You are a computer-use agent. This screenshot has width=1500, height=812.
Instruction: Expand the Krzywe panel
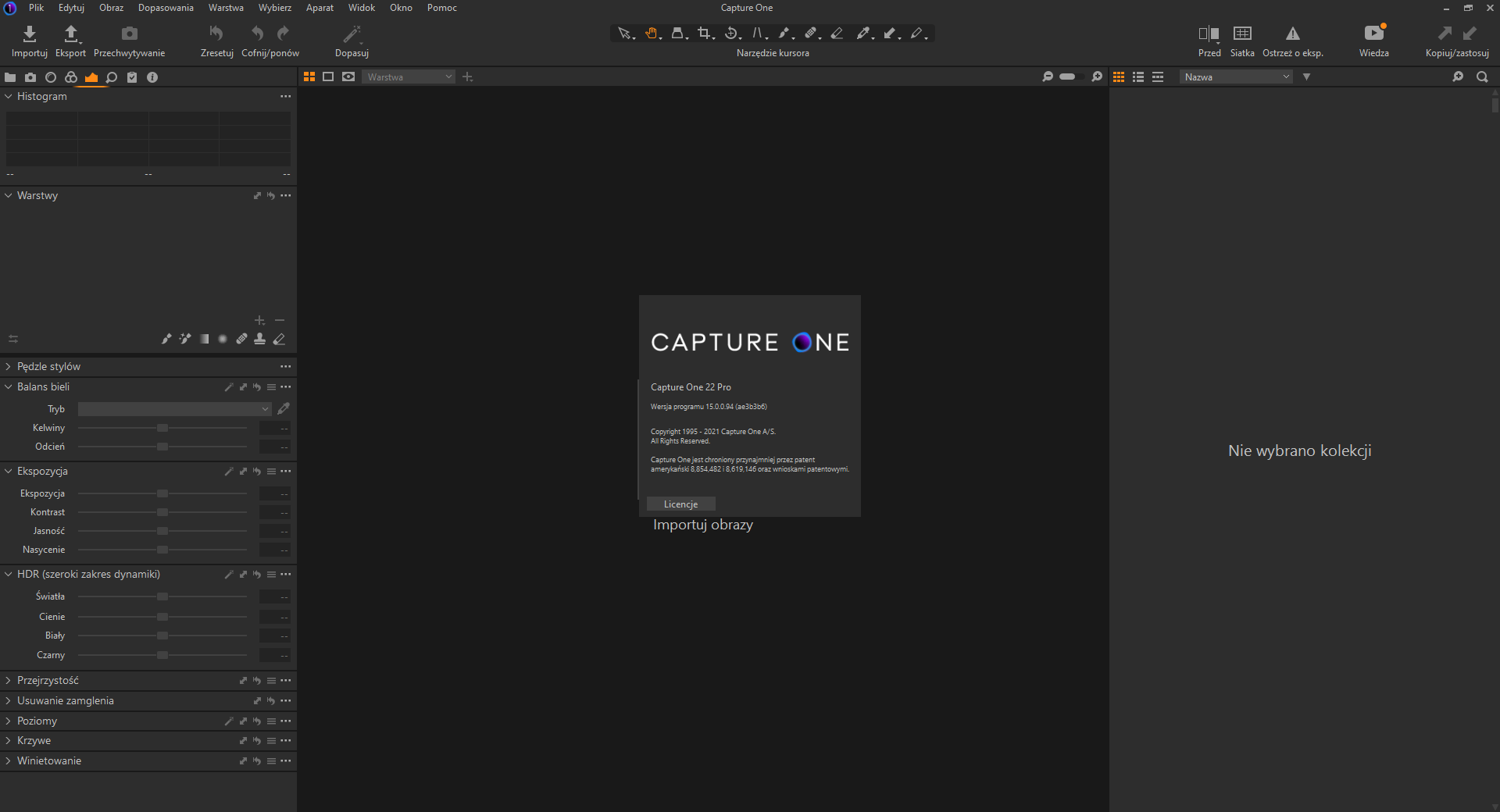click(x=9, y=740)
